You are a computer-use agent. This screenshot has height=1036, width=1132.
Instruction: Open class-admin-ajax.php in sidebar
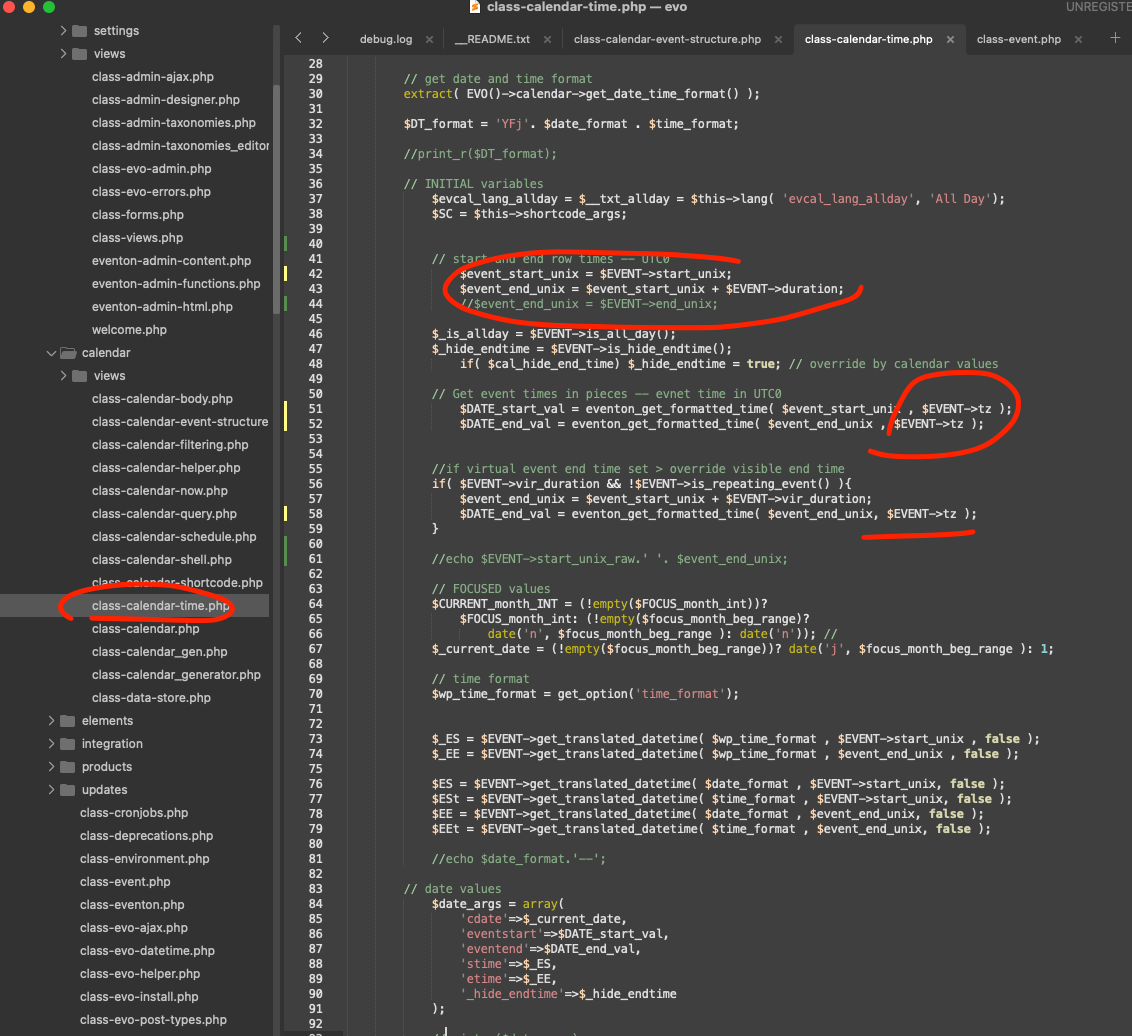[152, 77]
